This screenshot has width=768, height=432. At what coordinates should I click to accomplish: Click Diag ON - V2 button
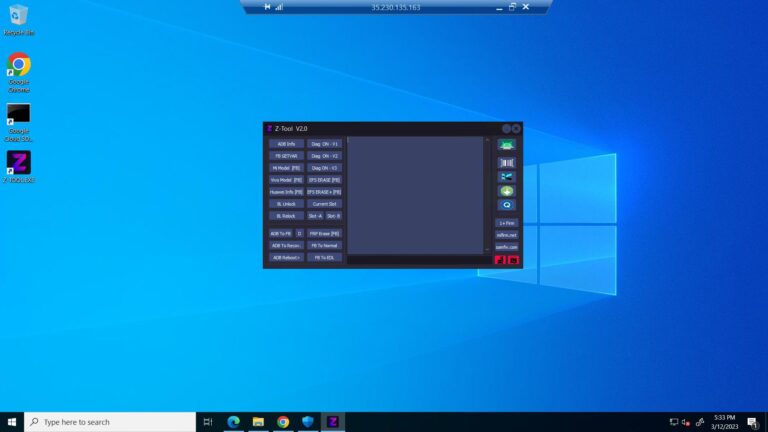pos(324,156)
